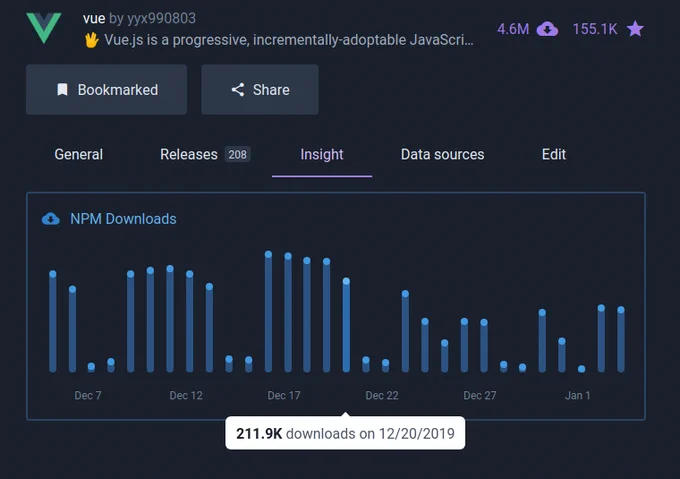Click the Jan 1 axis label

(577, 395)
